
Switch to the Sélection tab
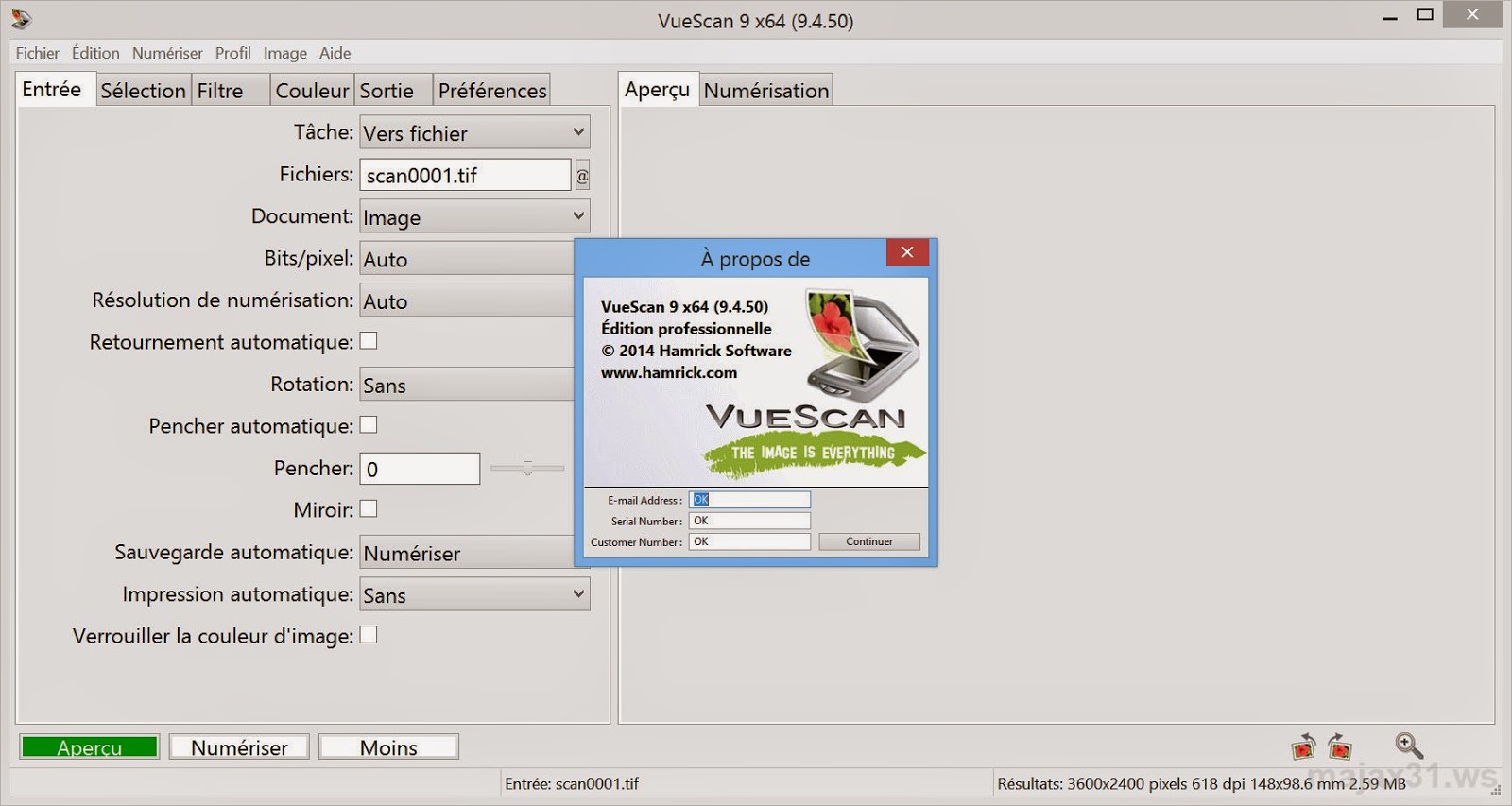point(143,91)
